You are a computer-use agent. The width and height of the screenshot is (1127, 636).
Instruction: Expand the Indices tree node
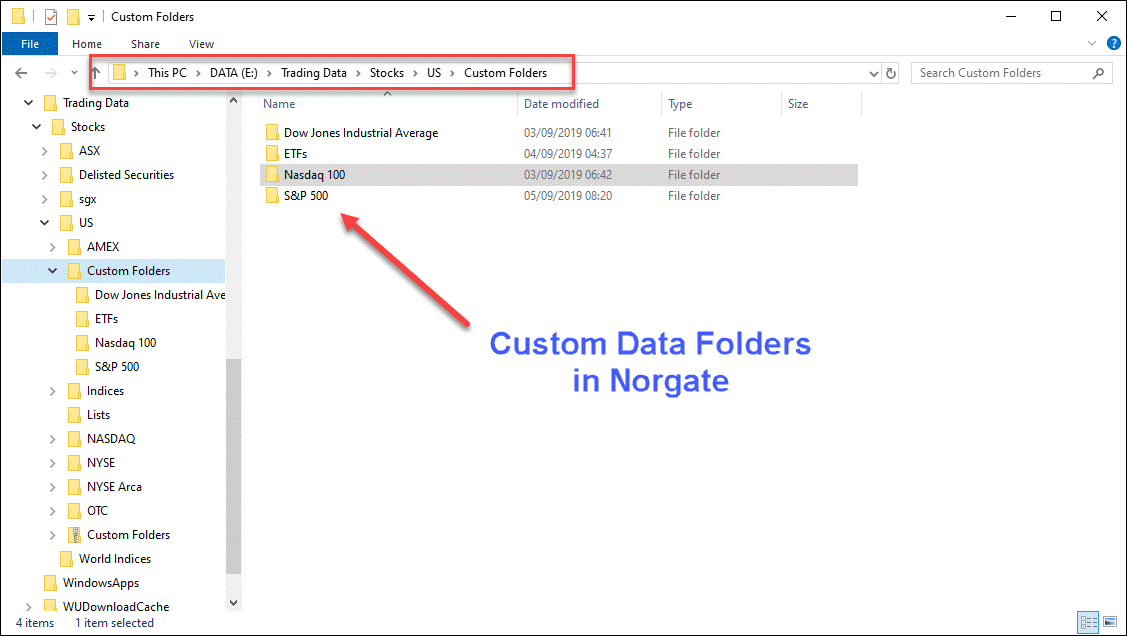[x=52, y=391]
